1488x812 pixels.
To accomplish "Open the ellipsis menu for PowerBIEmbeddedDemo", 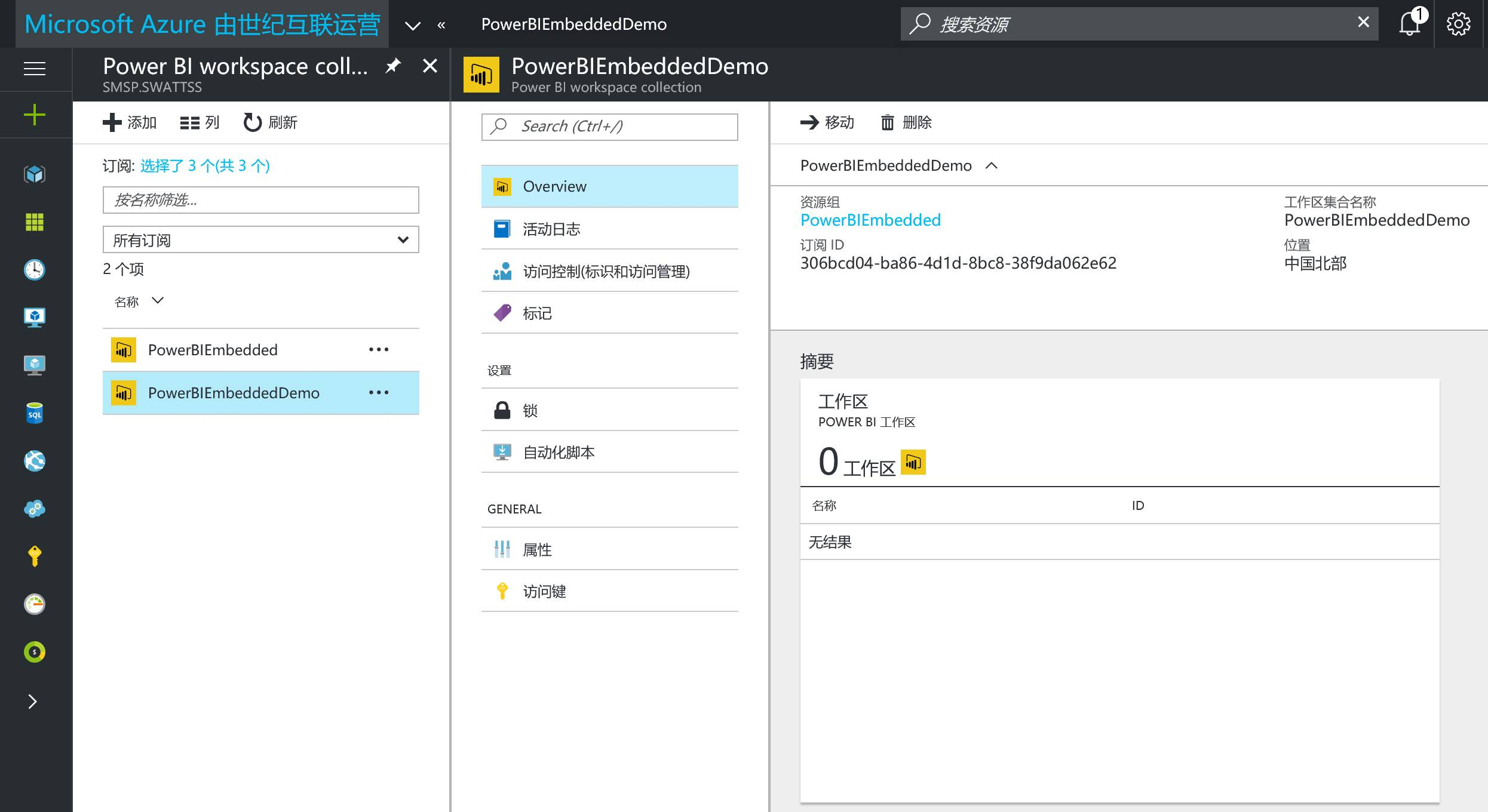I will [379, 392].
